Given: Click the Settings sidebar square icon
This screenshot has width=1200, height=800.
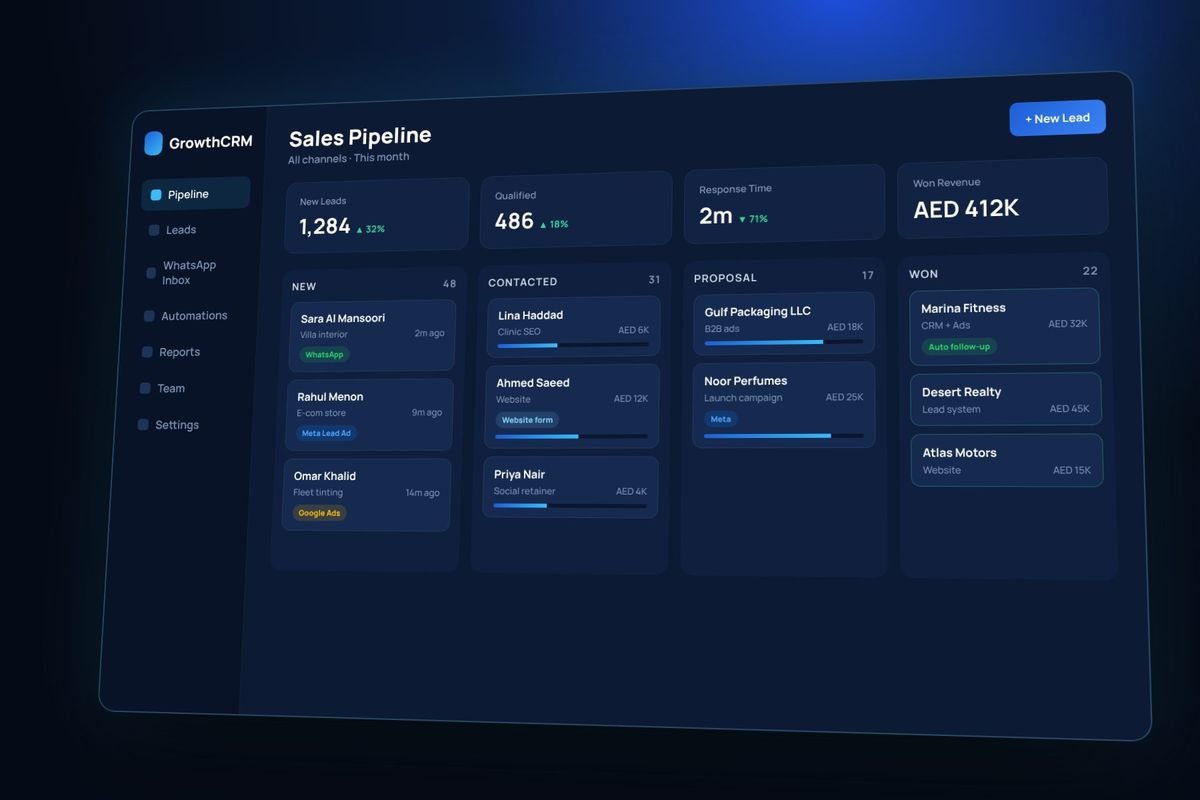Looking at the screenshot, I should (143, 425).
